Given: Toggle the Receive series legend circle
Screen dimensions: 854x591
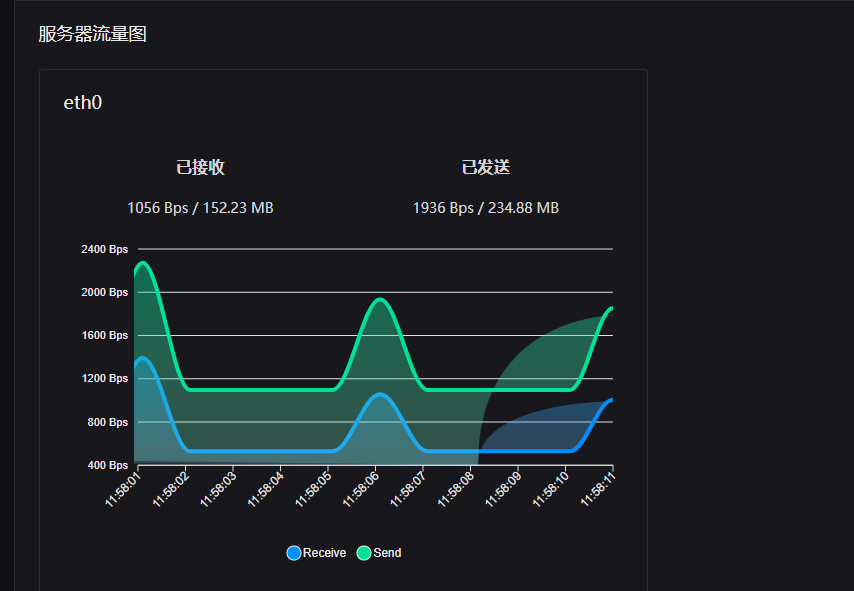Looking at the screenshot, I should click(x=294, y=553).
